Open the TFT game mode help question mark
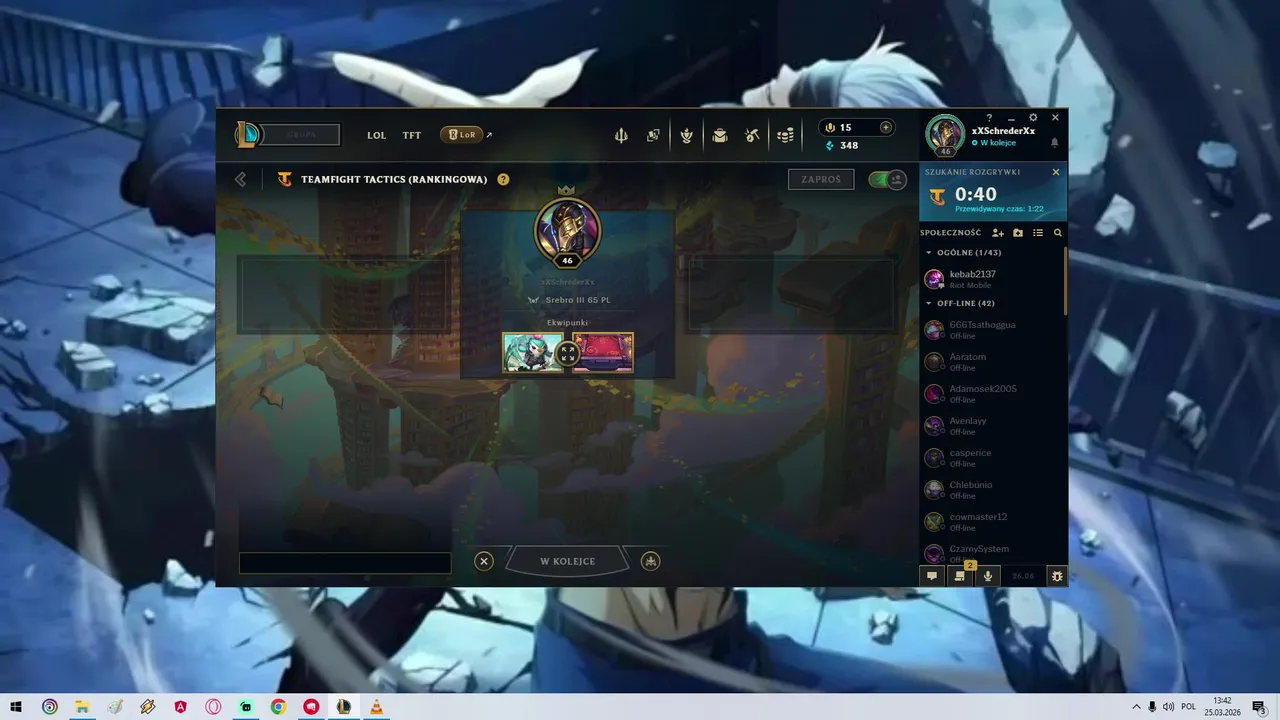 tap(503, 179)
